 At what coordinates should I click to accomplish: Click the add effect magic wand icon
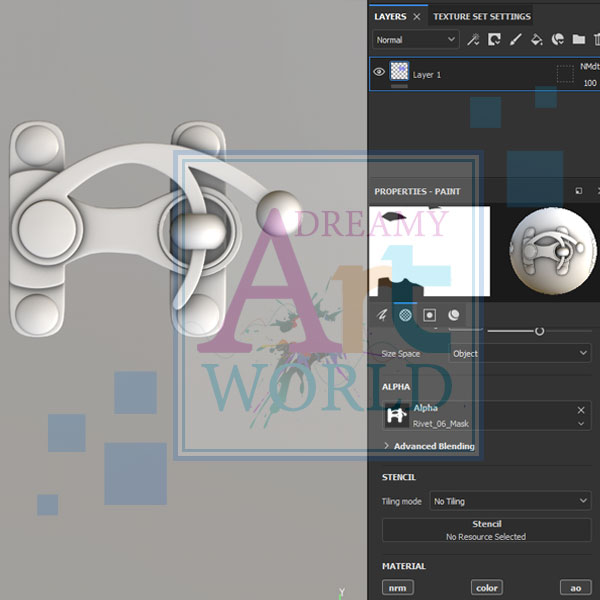[474, 40]
